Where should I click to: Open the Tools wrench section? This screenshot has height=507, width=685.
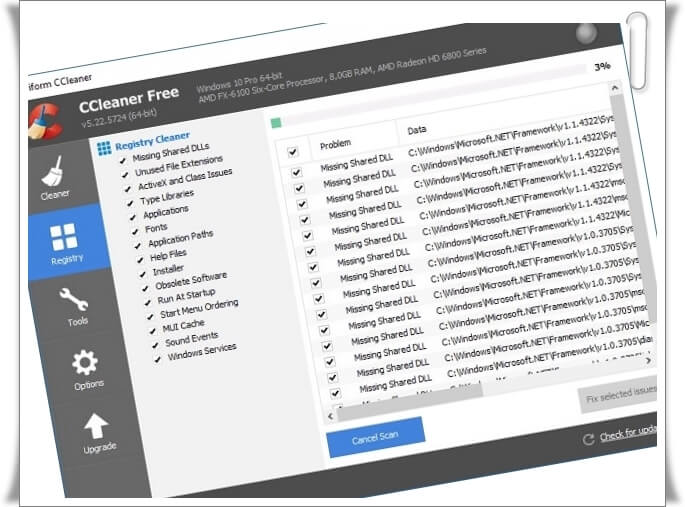74,307
